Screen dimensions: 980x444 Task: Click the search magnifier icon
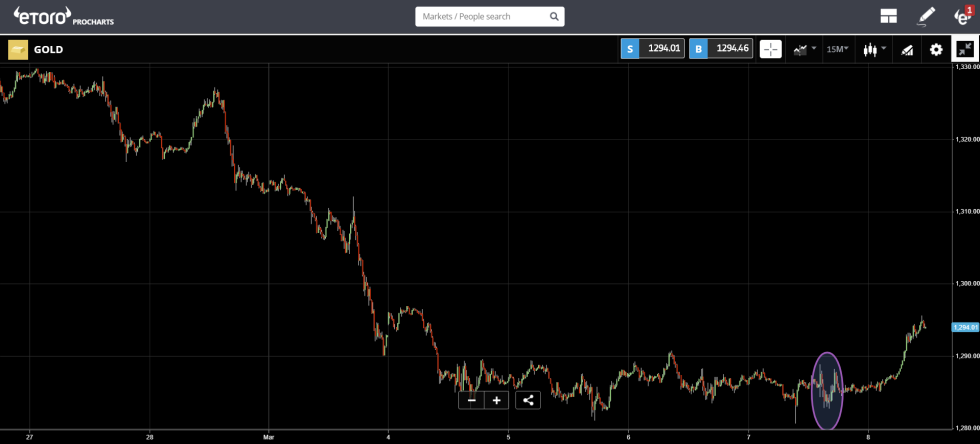coord(555,17)
